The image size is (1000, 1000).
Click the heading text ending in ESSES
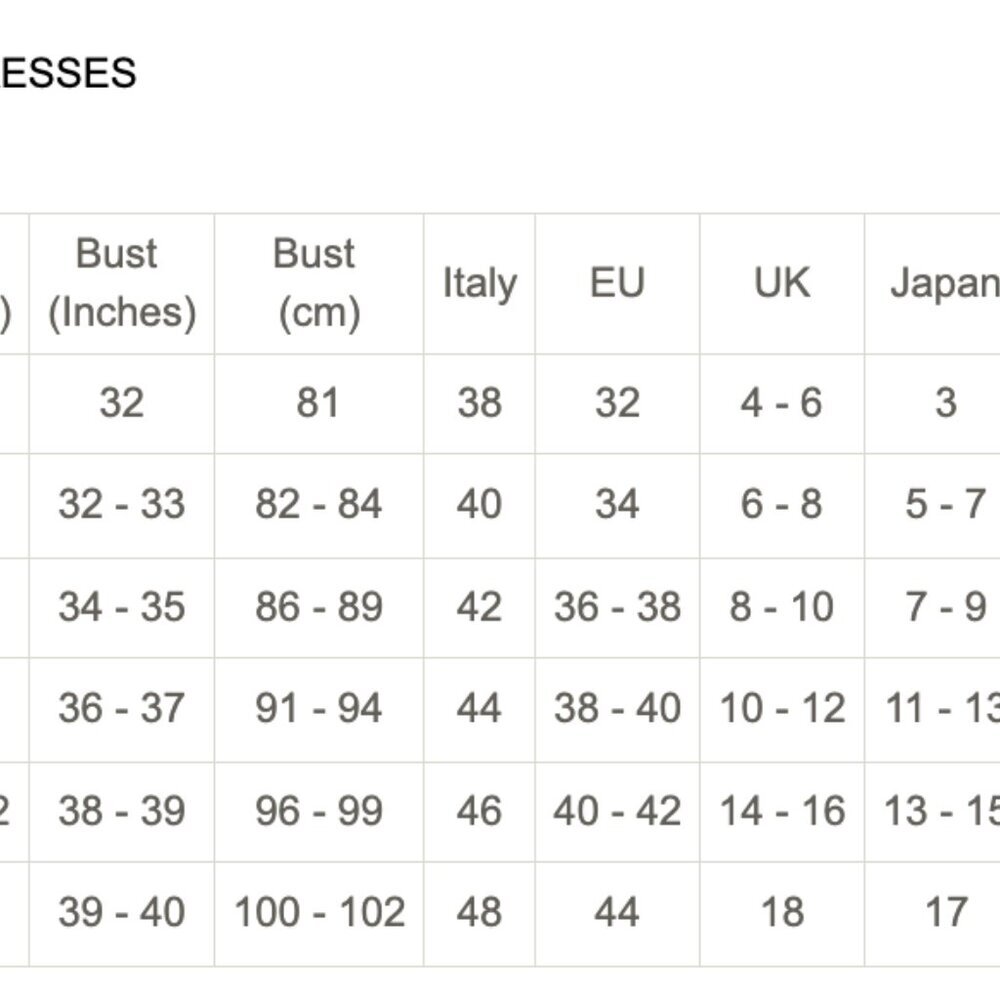click(x=68, y=73)
